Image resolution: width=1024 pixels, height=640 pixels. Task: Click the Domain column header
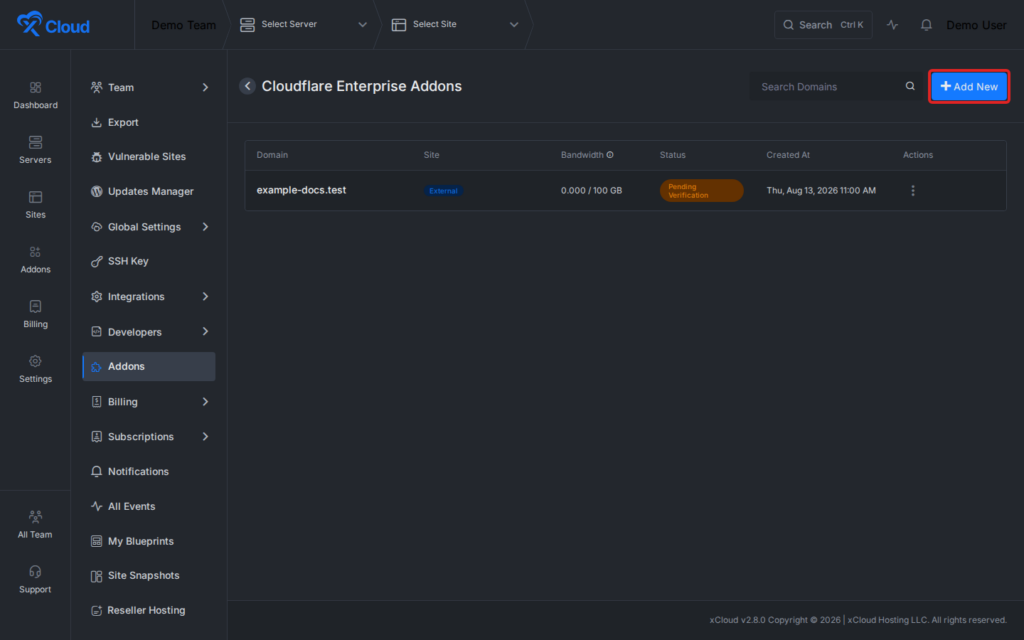[272, 155]
